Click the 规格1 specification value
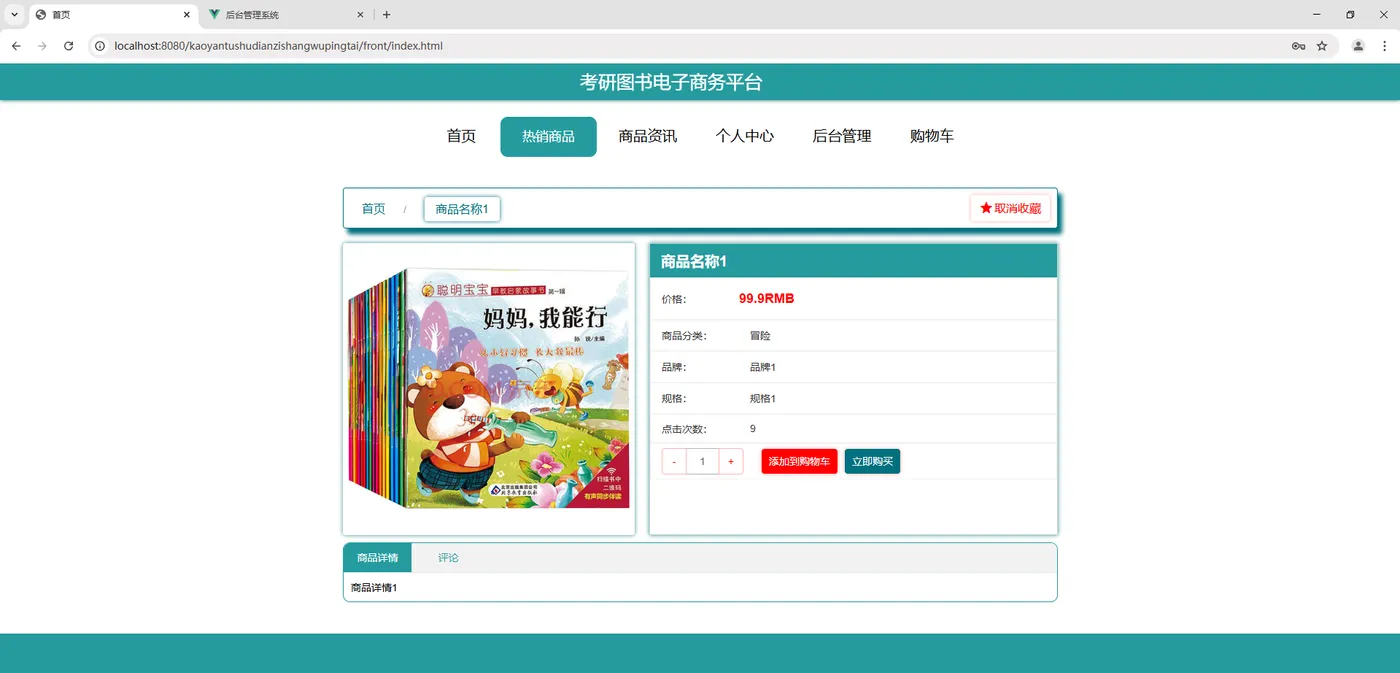 click(763, 399)
